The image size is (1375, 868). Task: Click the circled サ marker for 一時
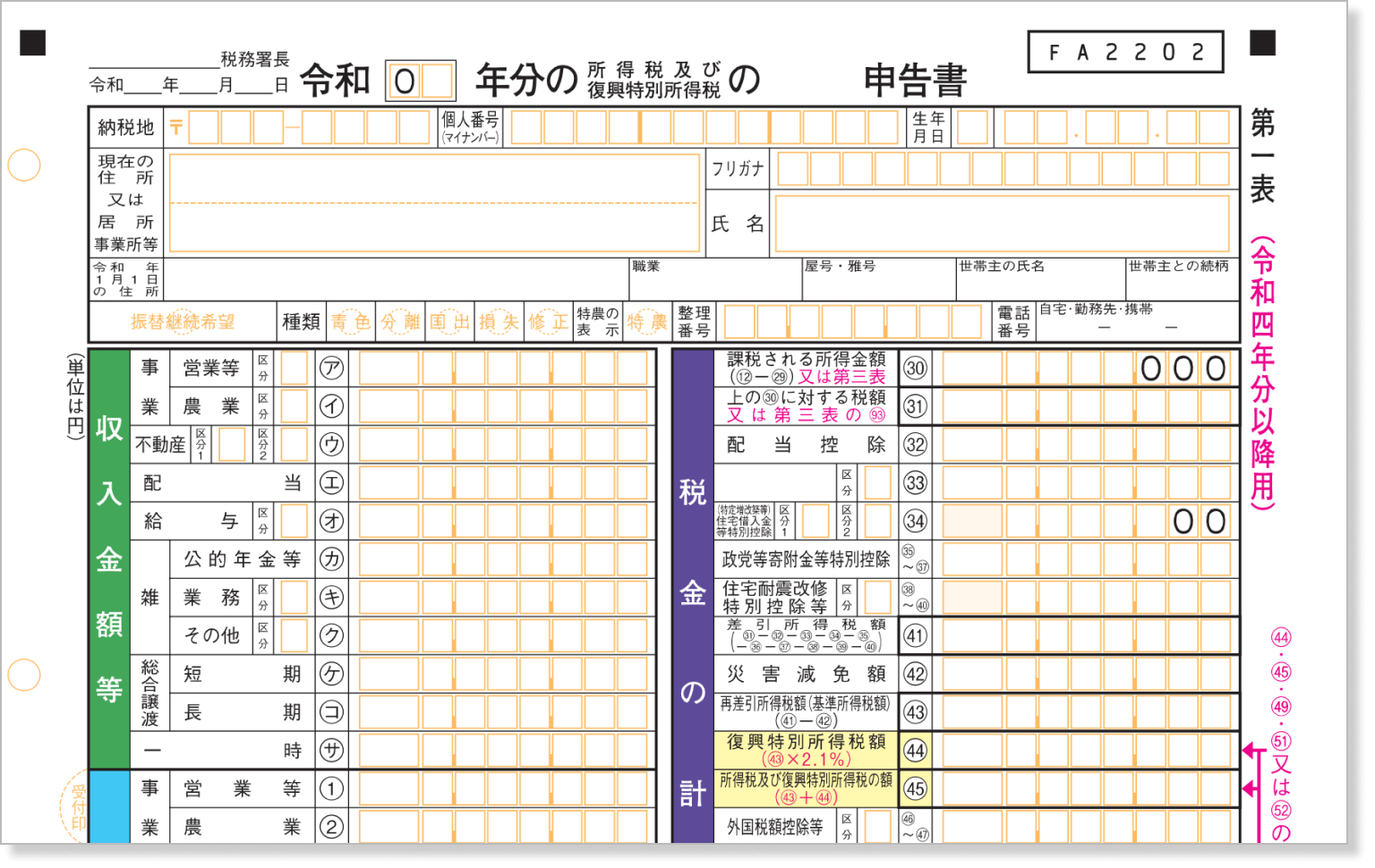point(332,751)
